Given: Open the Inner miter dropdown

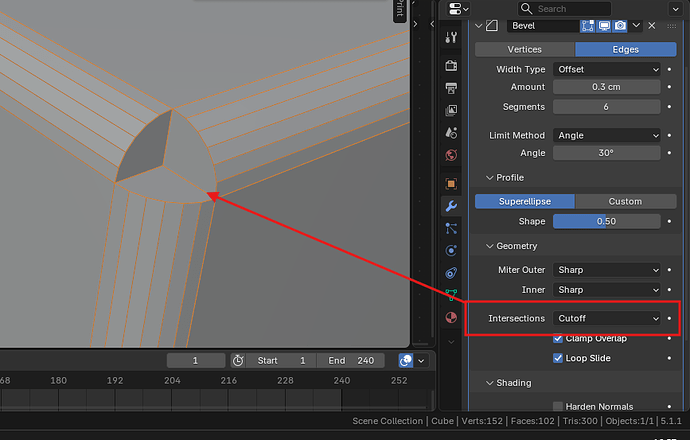Looking at the screenshot, I should point(607,290).
